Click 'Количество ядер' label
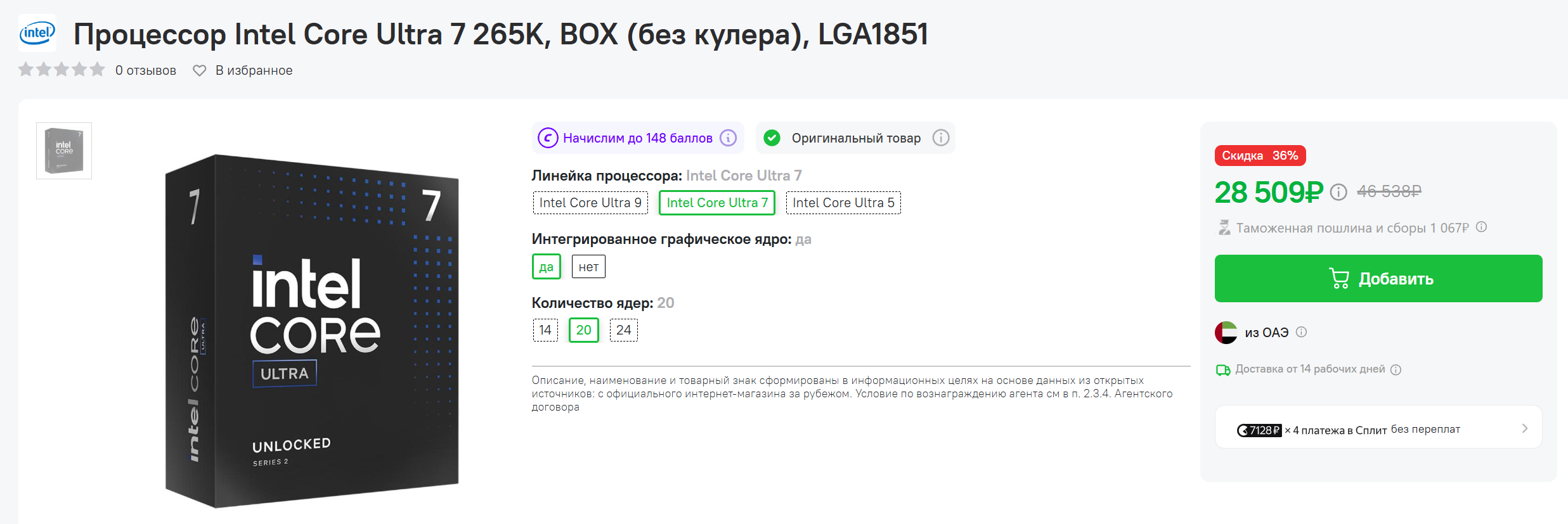The width and height of the screenshot is (1568, 524). click(x=592, y=303)
